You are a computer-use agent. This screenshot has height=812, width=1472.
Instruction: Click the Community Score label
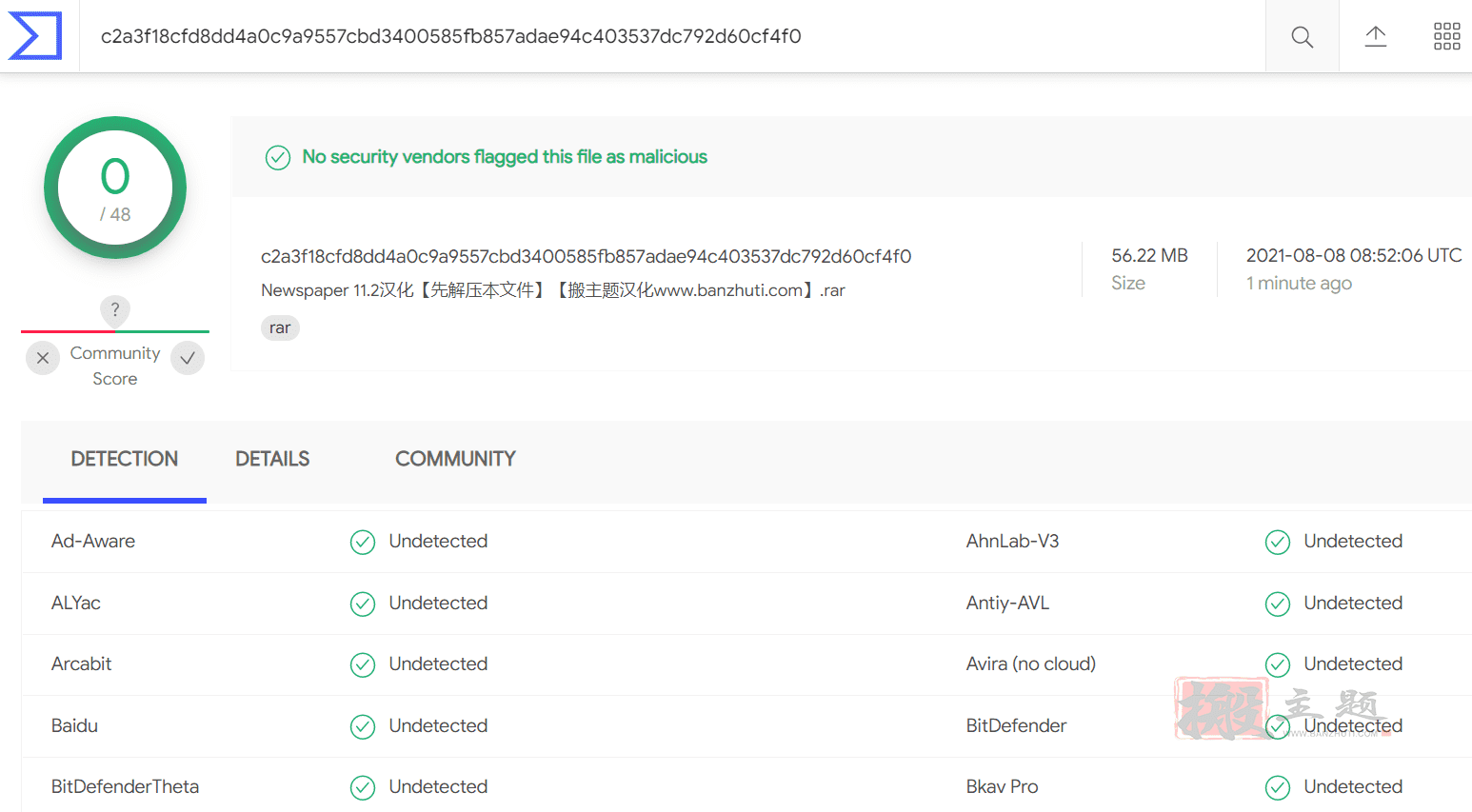[x=115, y=366]
